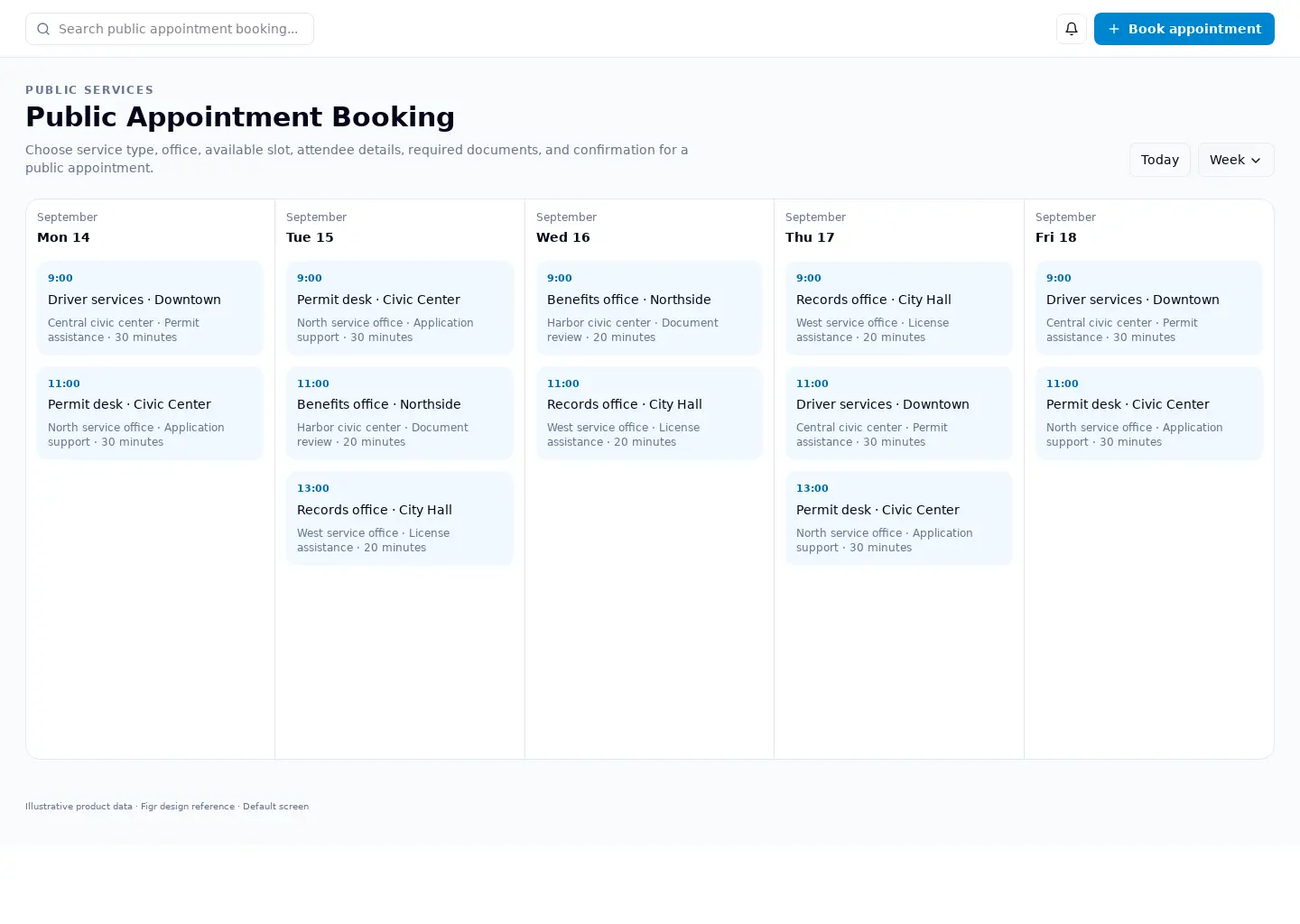Click the Fri 18 column header

pyautogui.click(x=1056, y=237)
